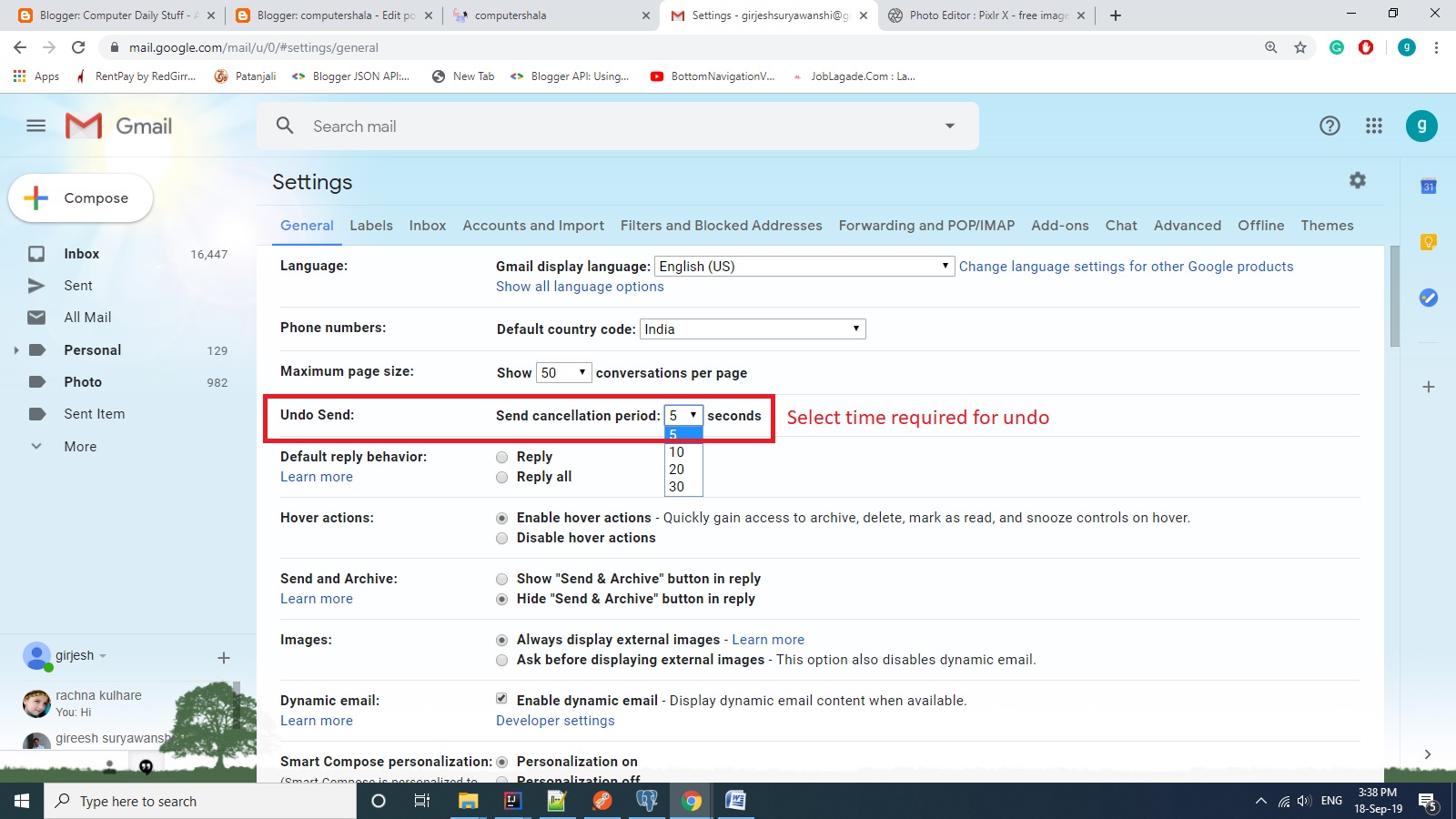1456x819 pixels.
Task: Click the Gmail logo
Action: pyautogui.click(x=118, y=126)
